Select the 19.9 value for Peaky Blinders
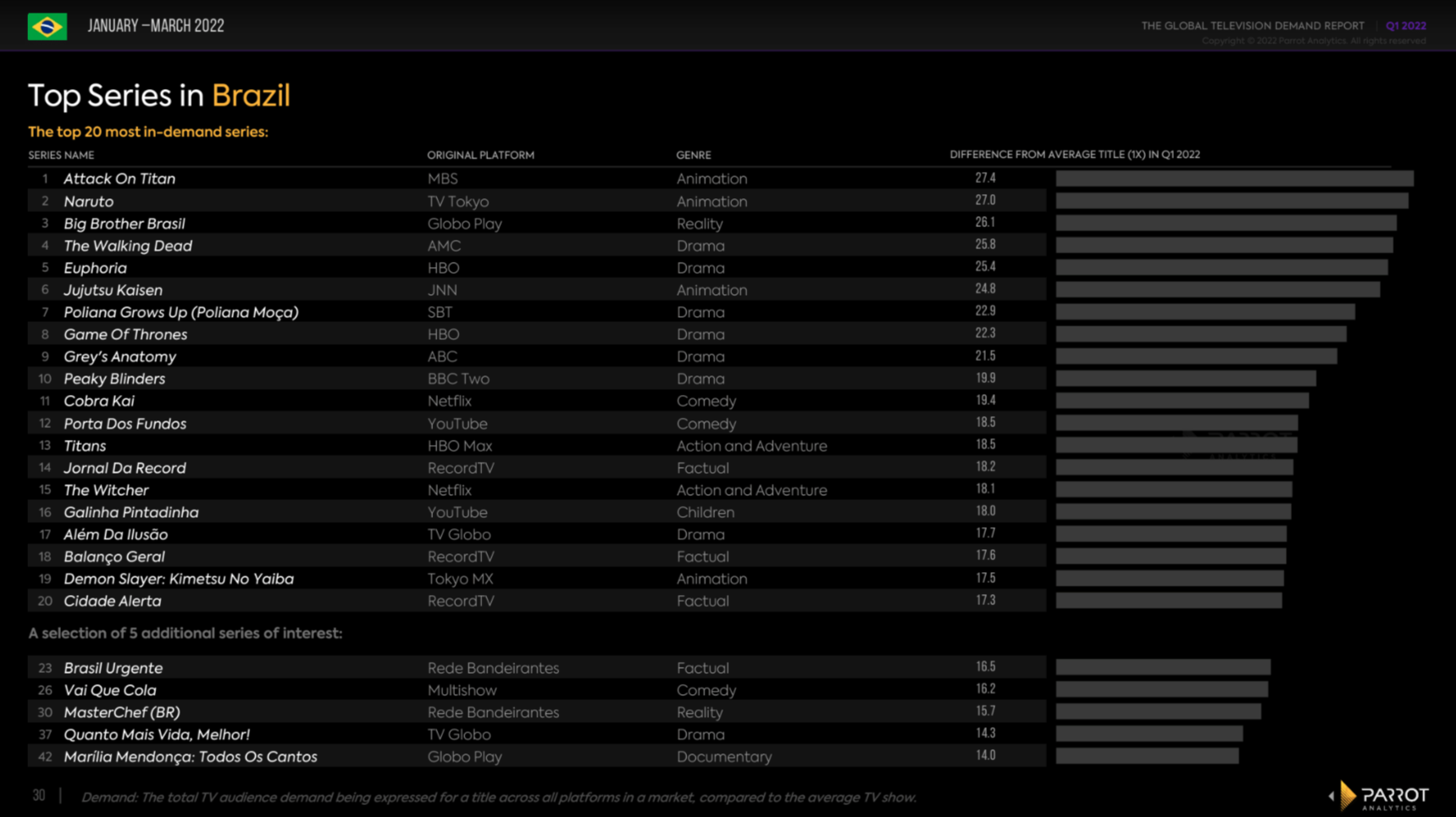1456x817 pixels. point(985,378)
